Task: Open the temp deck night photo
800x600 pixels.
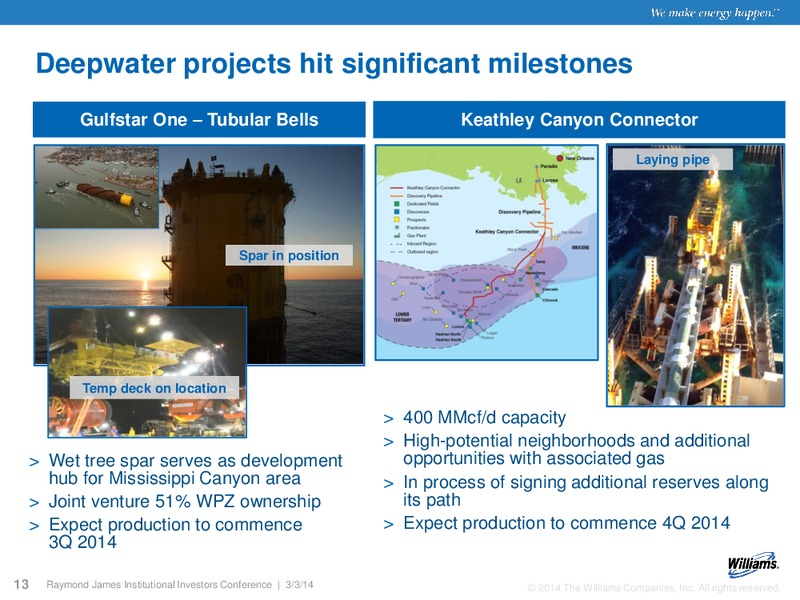Action: (147, 372)
